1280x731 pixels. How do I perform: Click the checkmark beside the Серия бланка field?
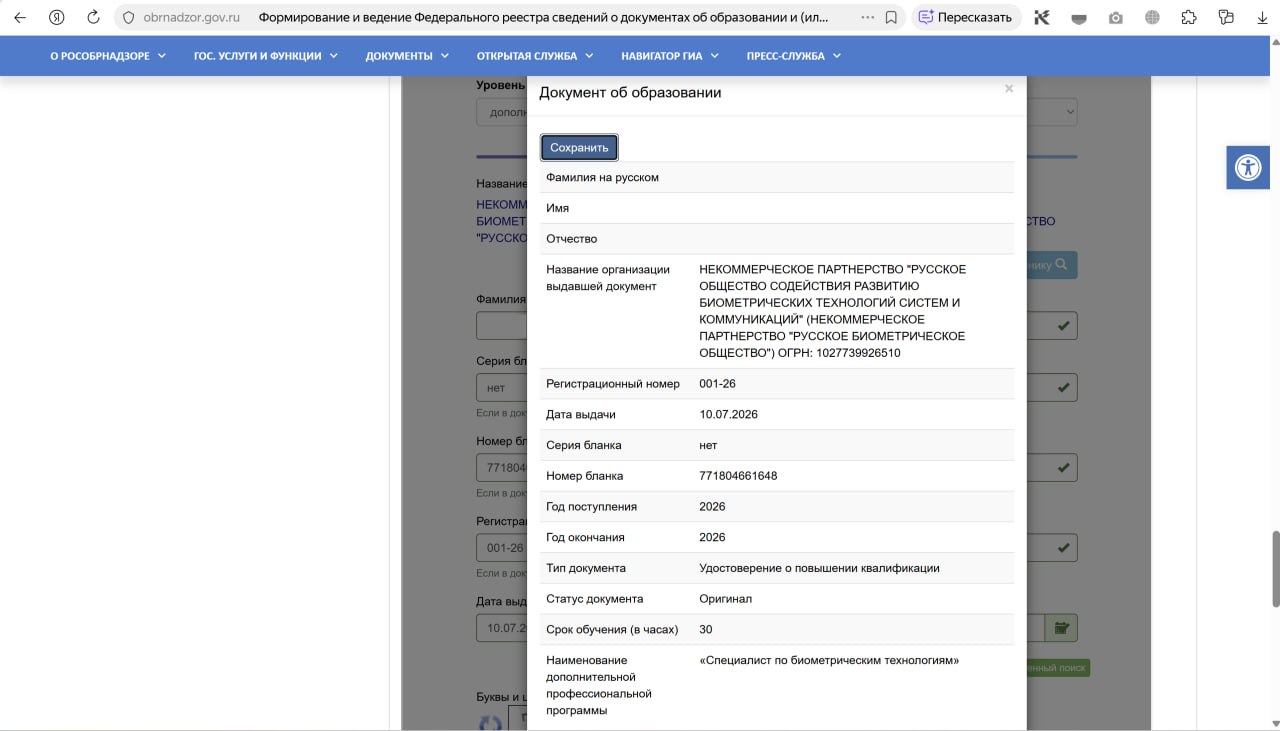[1064, 387]
